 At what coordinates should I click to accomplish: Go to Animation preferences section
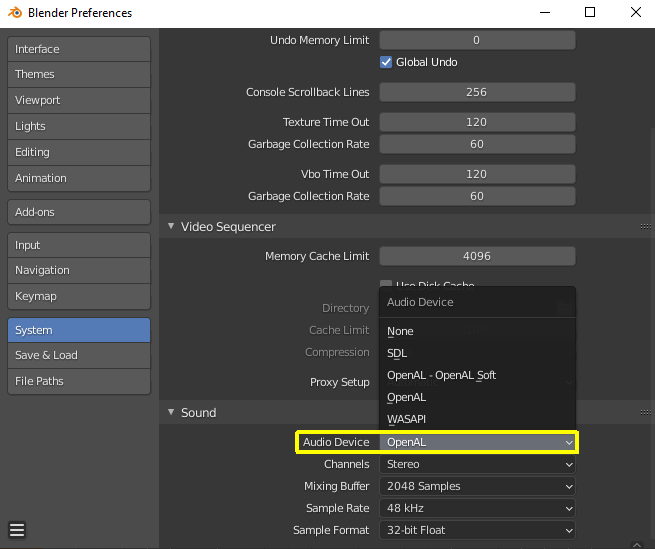(x=79, y=178)
